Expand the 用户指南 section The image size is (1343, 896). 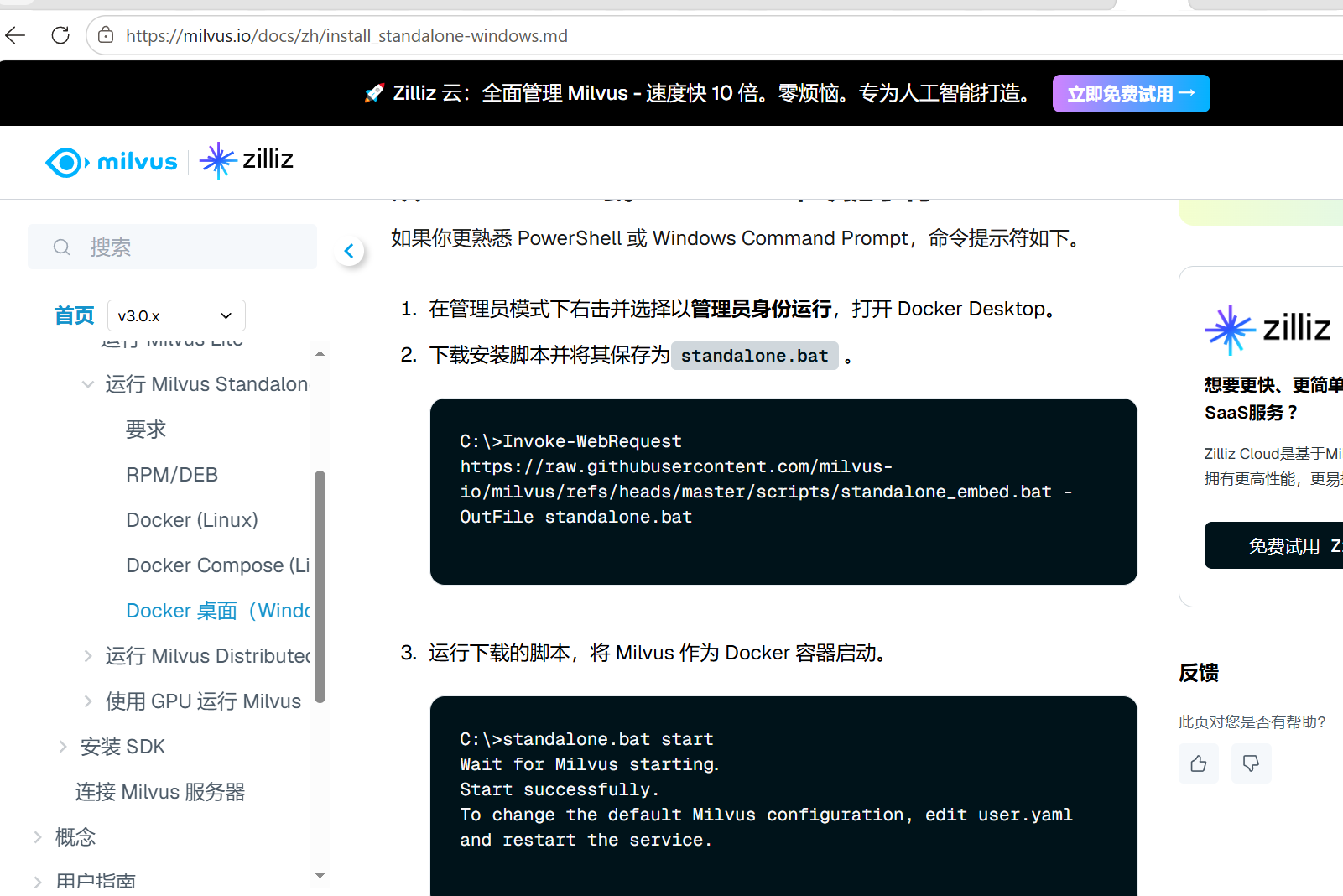click(x=38, y=882)
